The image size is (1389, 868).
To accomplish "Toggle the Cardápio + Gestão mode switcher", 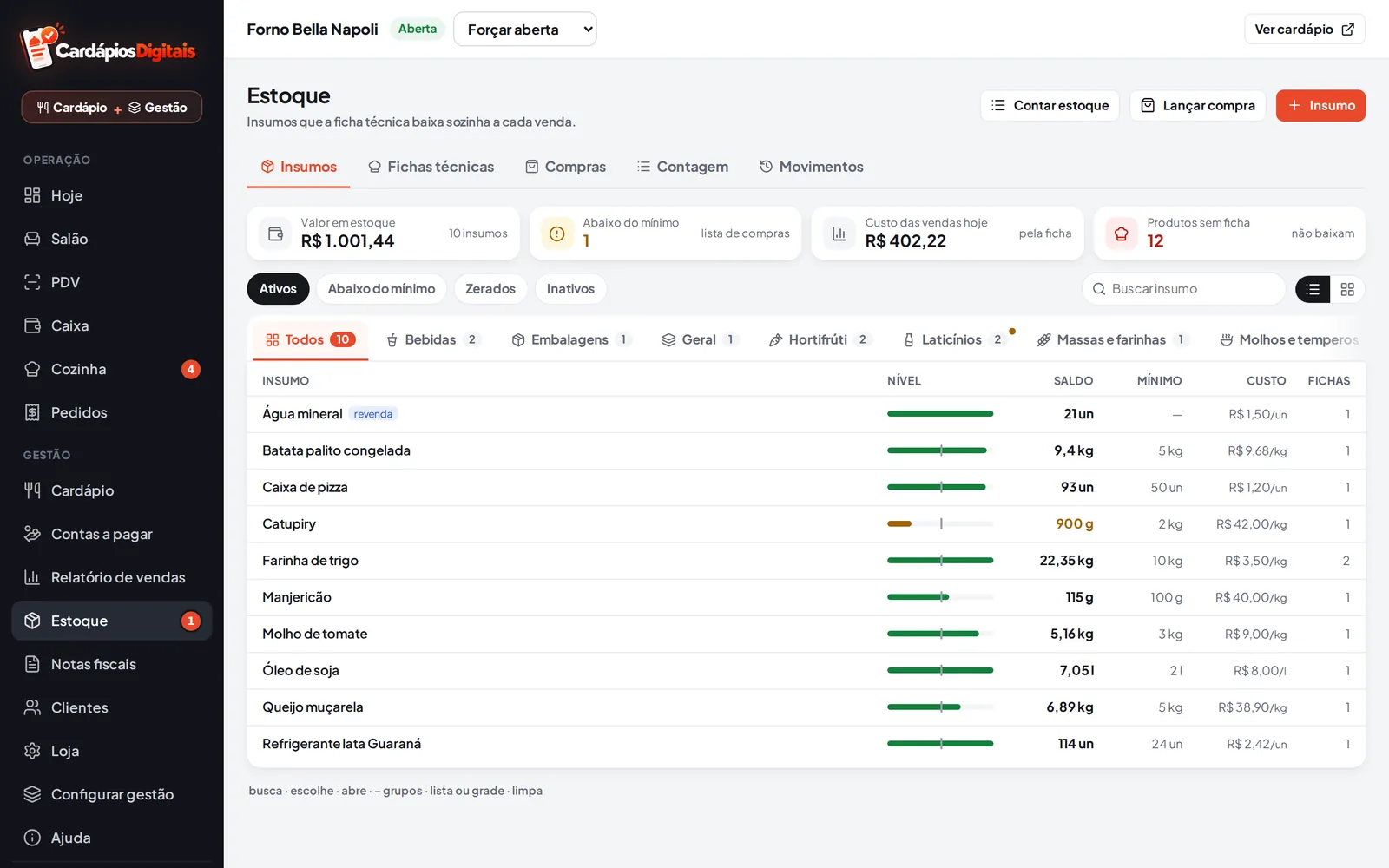I will [112, 108].
